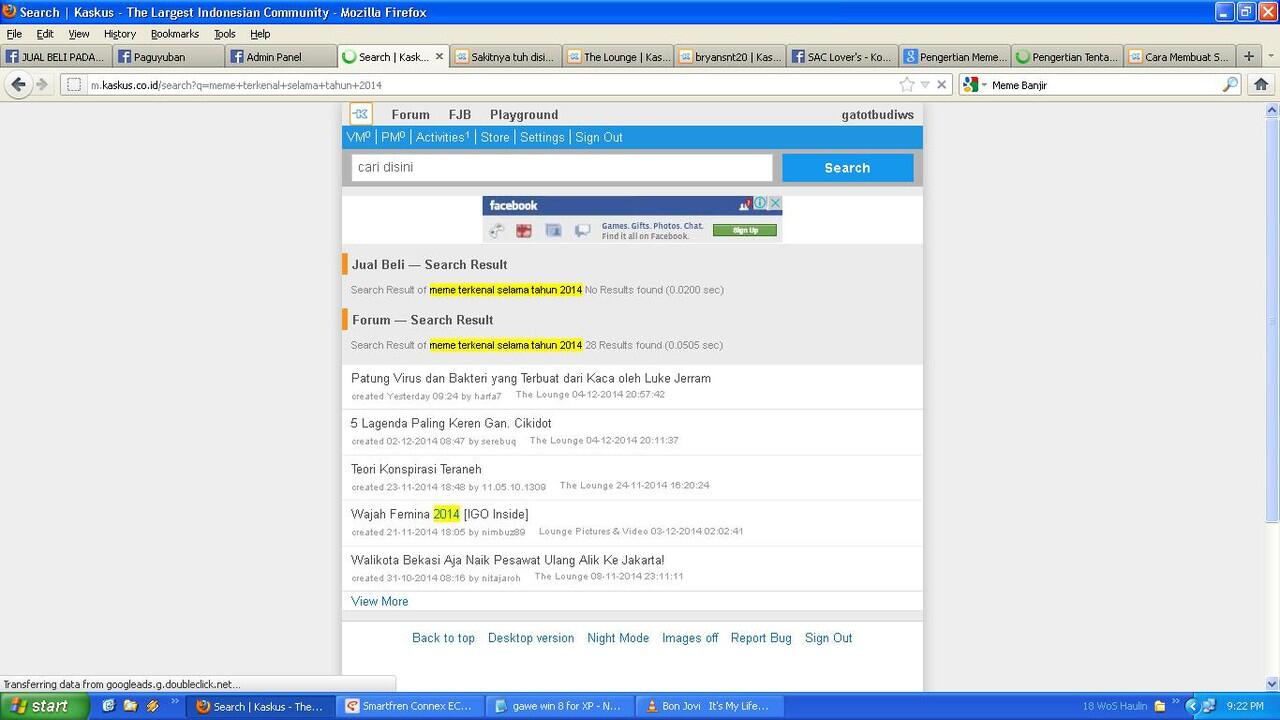Open a new tab with the plus button
1280x720 pixels.
pos(1249,57)
